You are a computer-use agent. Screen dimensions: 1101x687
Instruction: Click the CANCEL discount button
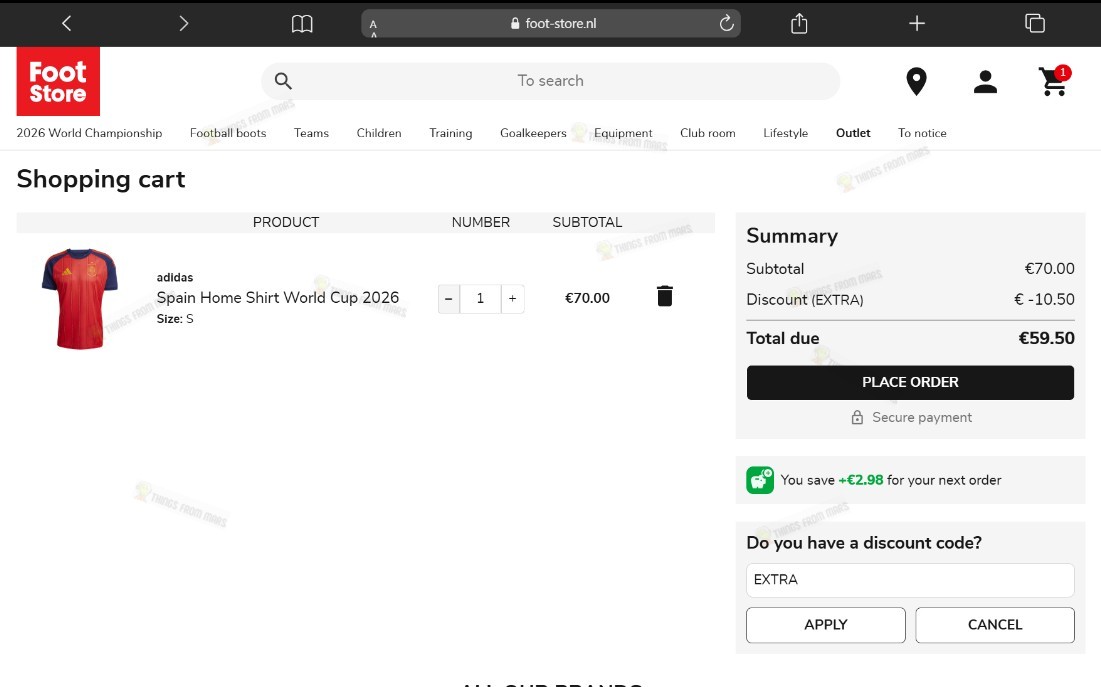pyautogui.click(x=995, y=624)
